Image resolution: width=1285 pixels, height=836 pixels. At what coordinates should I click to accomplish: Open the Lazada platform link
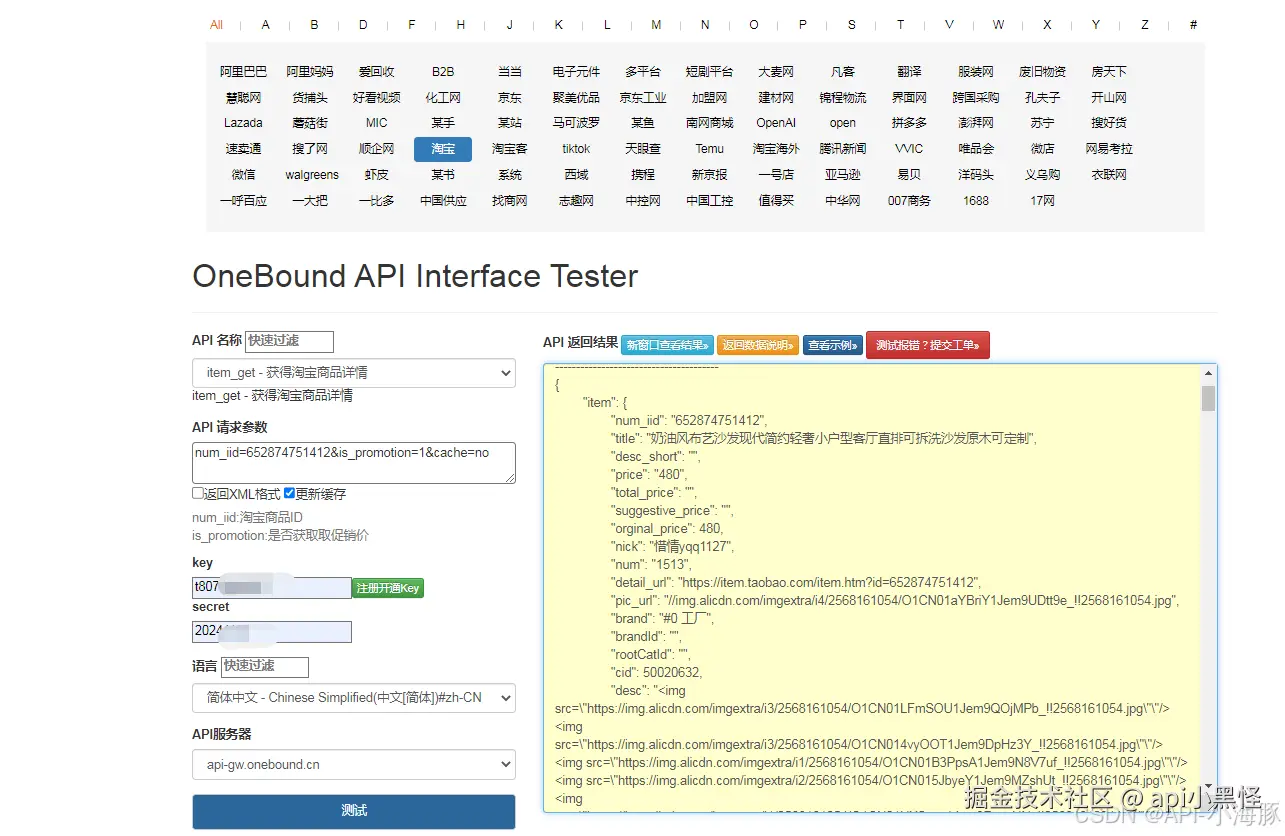[x=243, y=123]
